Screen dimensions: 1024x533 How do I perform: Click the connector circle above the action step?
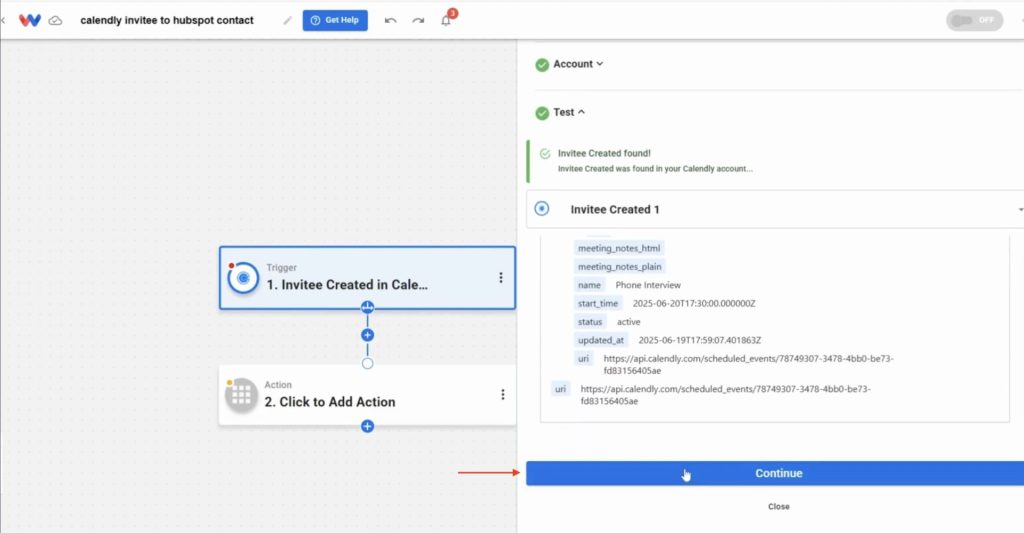tap(367, 363)
